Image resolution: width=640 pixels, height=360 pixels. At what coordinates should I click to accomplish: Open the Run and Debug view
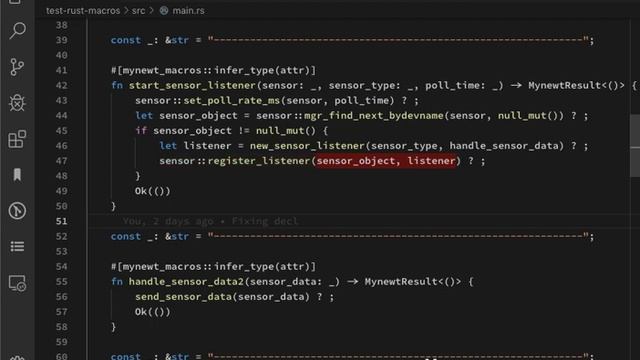(17, 103)
